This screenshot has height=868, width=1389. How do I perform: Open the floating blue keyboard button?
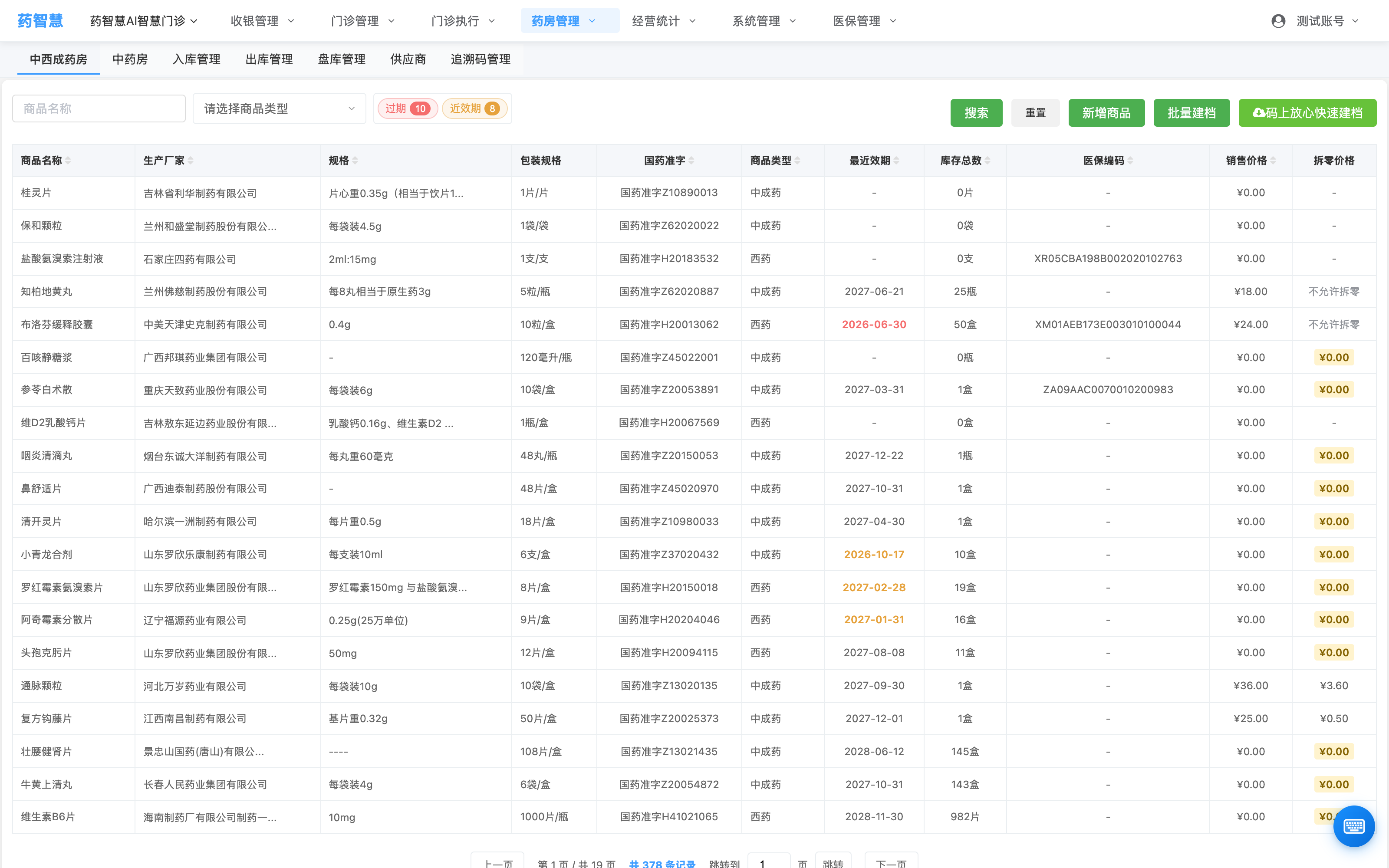click(1354, 826)
